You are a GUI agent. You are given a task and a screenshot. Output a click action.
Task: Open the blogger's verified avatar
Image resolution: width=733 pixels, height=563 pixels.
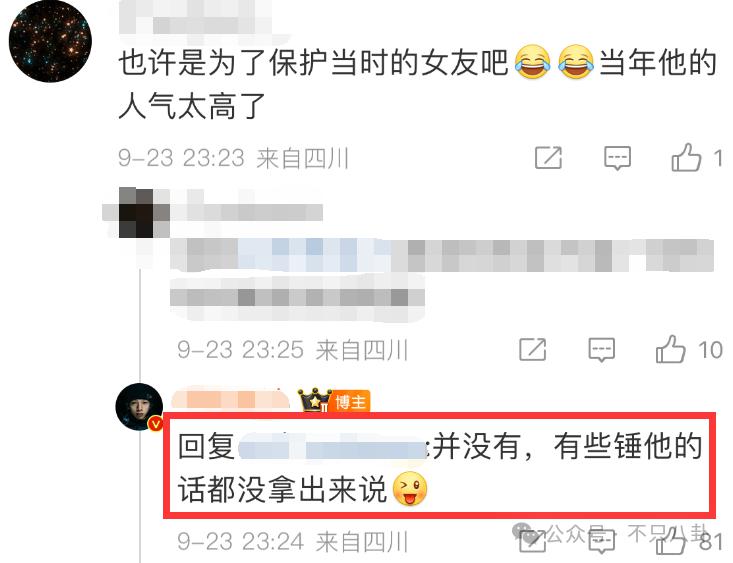(139, 406)
